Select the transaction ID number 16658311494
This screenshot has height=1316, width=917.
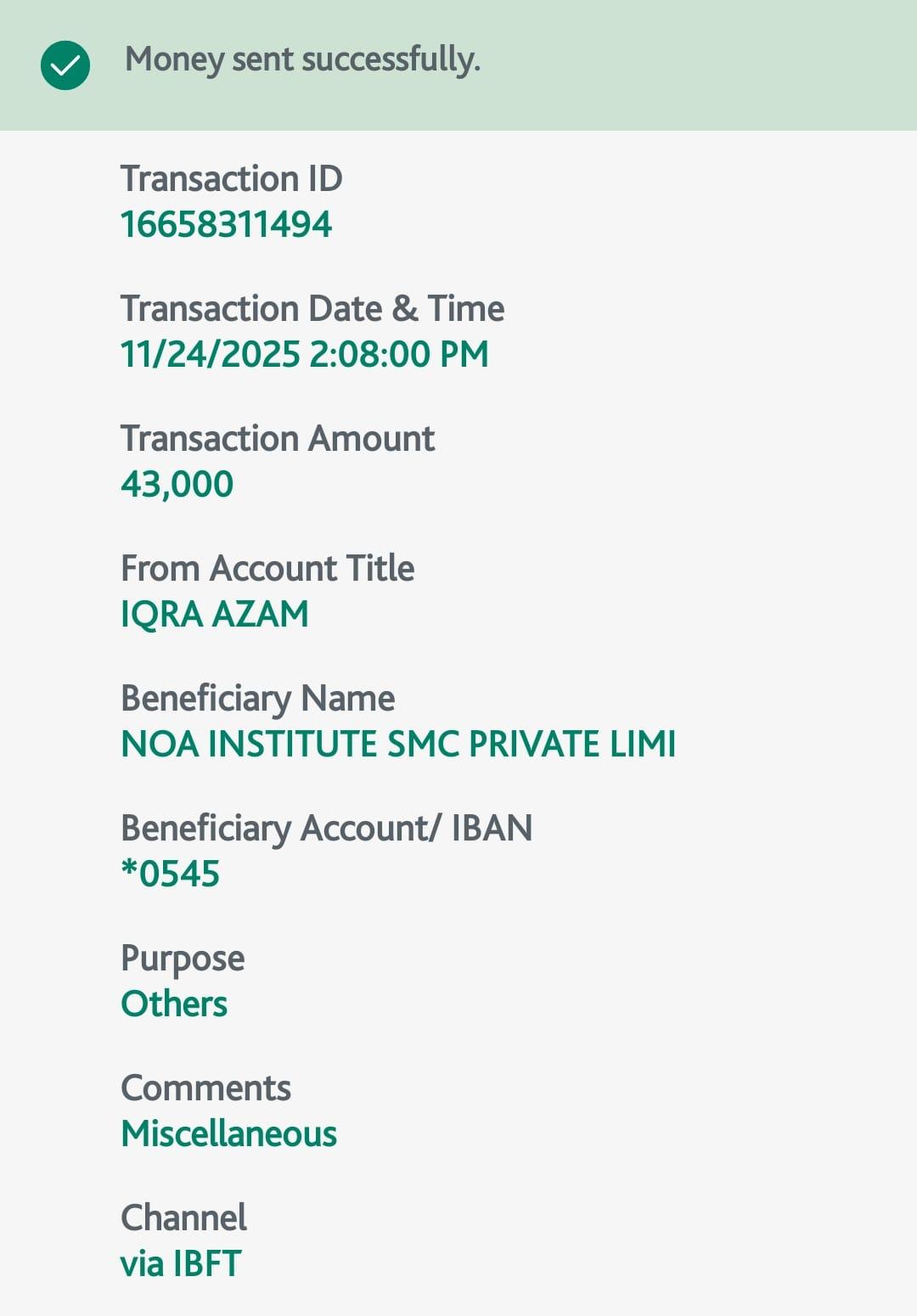tap(226, 225)
